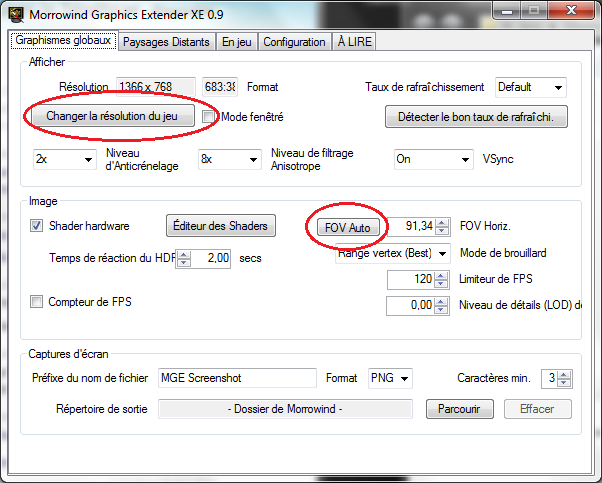Click the Parcourir button

point(460,409)
